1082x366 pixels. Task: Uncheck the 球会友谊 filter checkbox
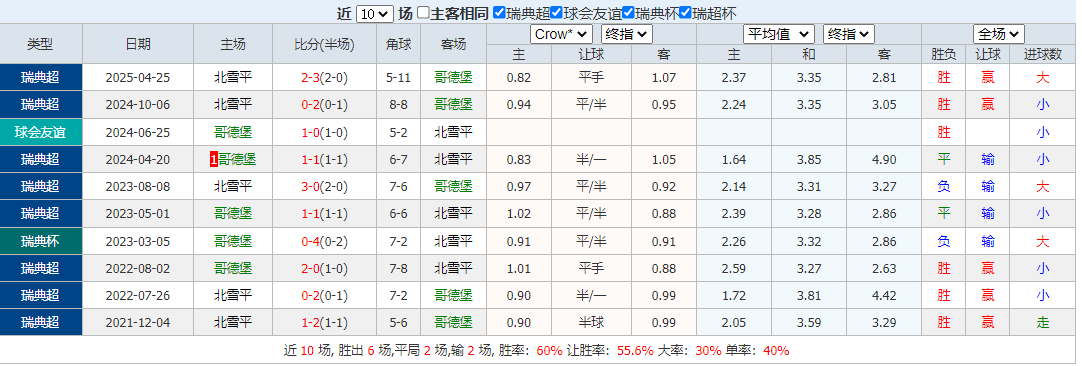[x=557, y=13]
